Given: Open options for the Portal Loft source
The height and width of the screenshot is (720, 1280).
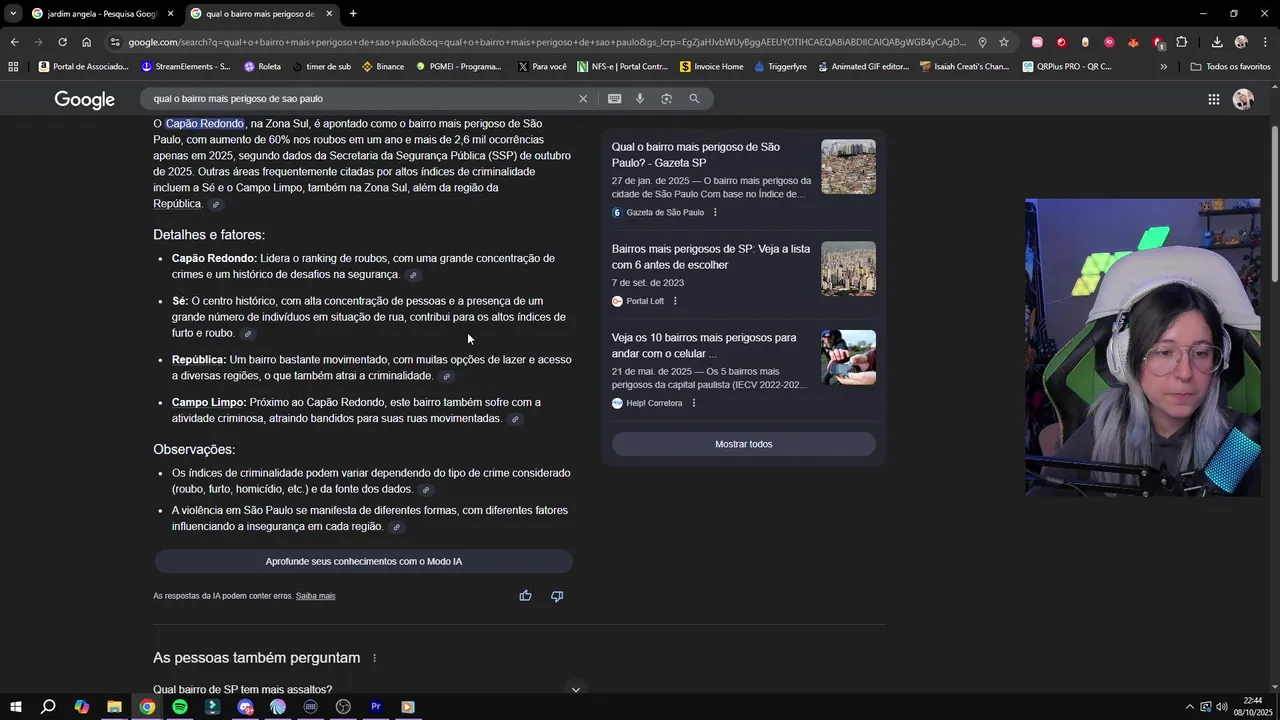Looking at the screenshot, I should 675,301.
